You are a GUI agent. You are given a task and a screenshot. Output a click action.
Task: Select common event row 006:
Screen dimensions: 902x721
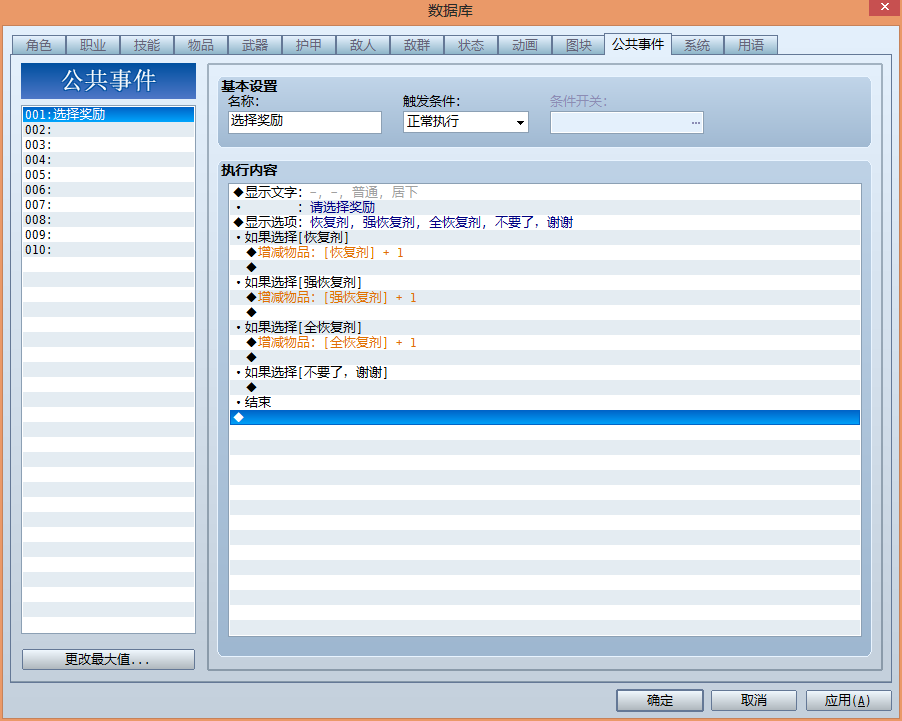point(108,189)
